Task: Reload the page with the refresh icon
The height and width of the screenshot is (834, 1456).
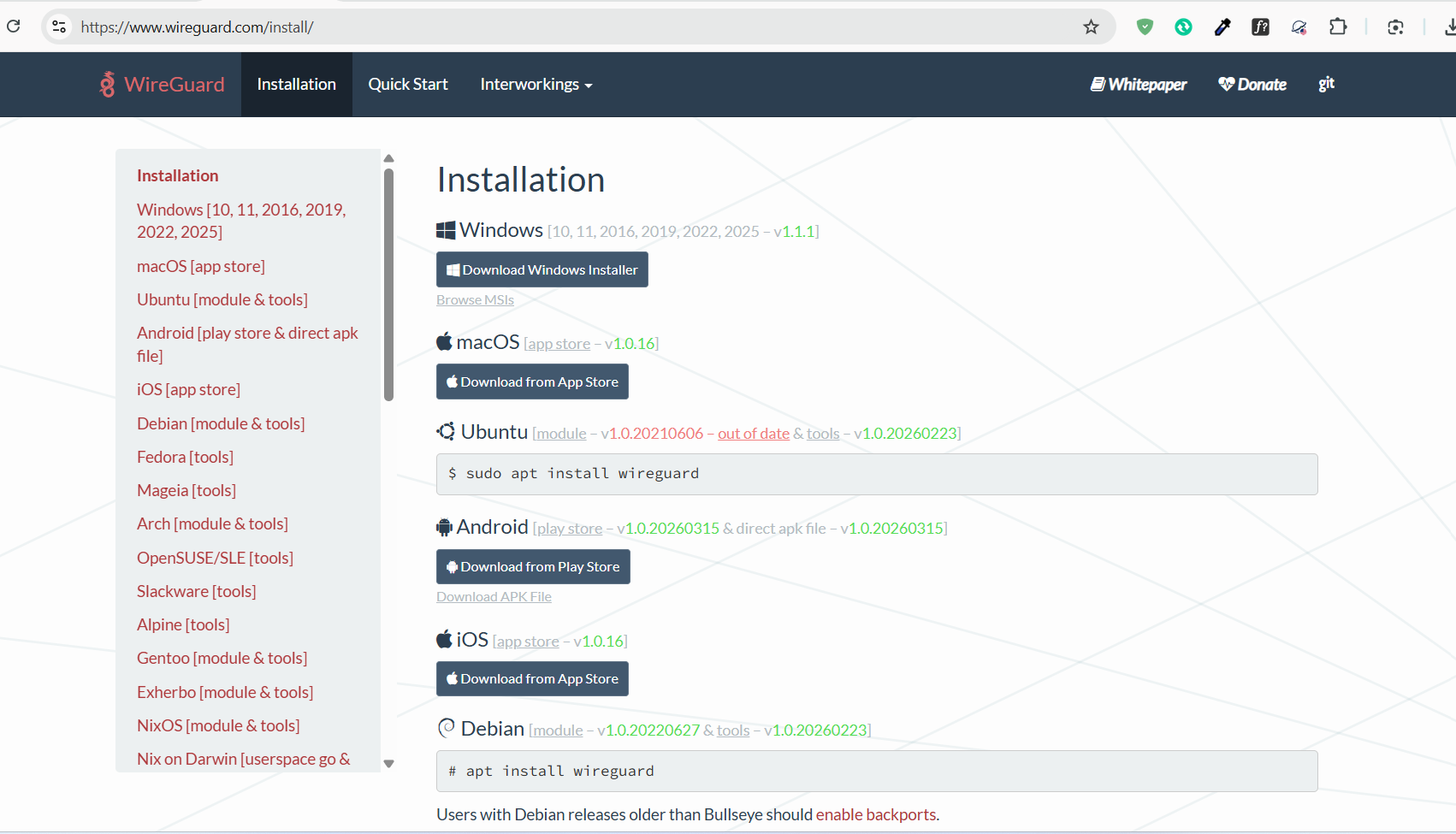Action: [x=13, y=27]
